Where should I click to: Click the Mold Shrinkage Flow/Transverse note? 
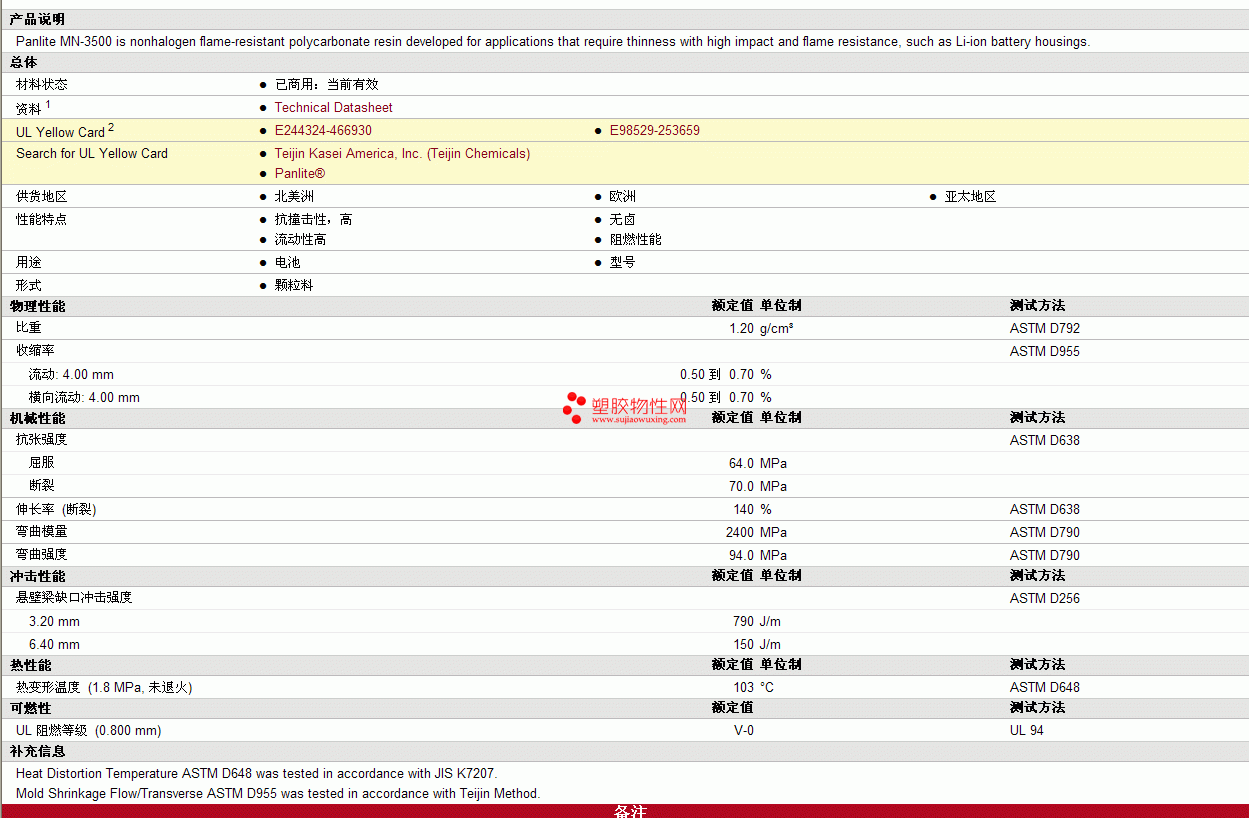click(x=278, y=793)
